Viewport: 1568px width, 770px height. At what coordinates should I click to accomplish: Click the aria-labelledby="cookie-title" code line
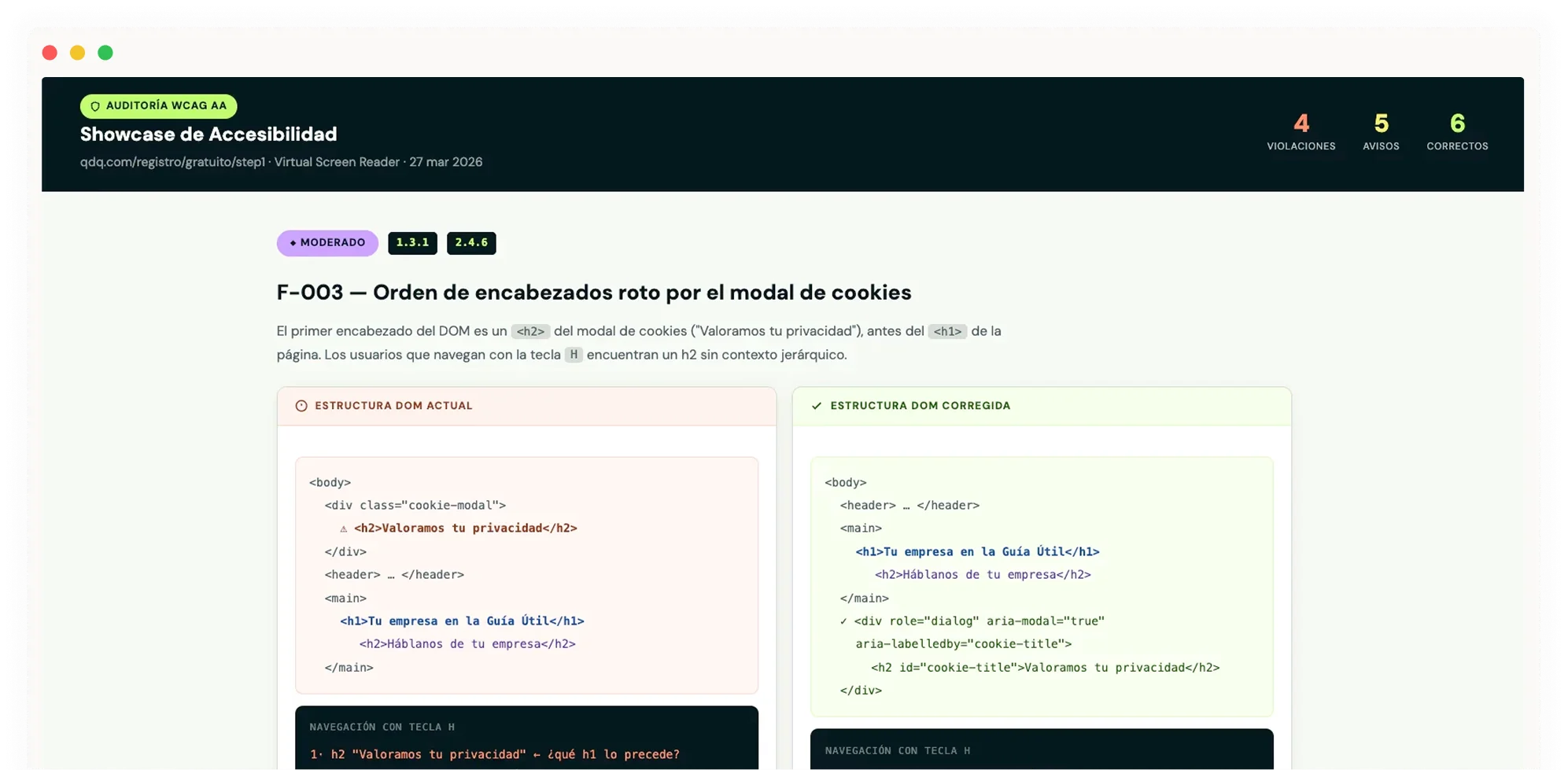point(964,644)
